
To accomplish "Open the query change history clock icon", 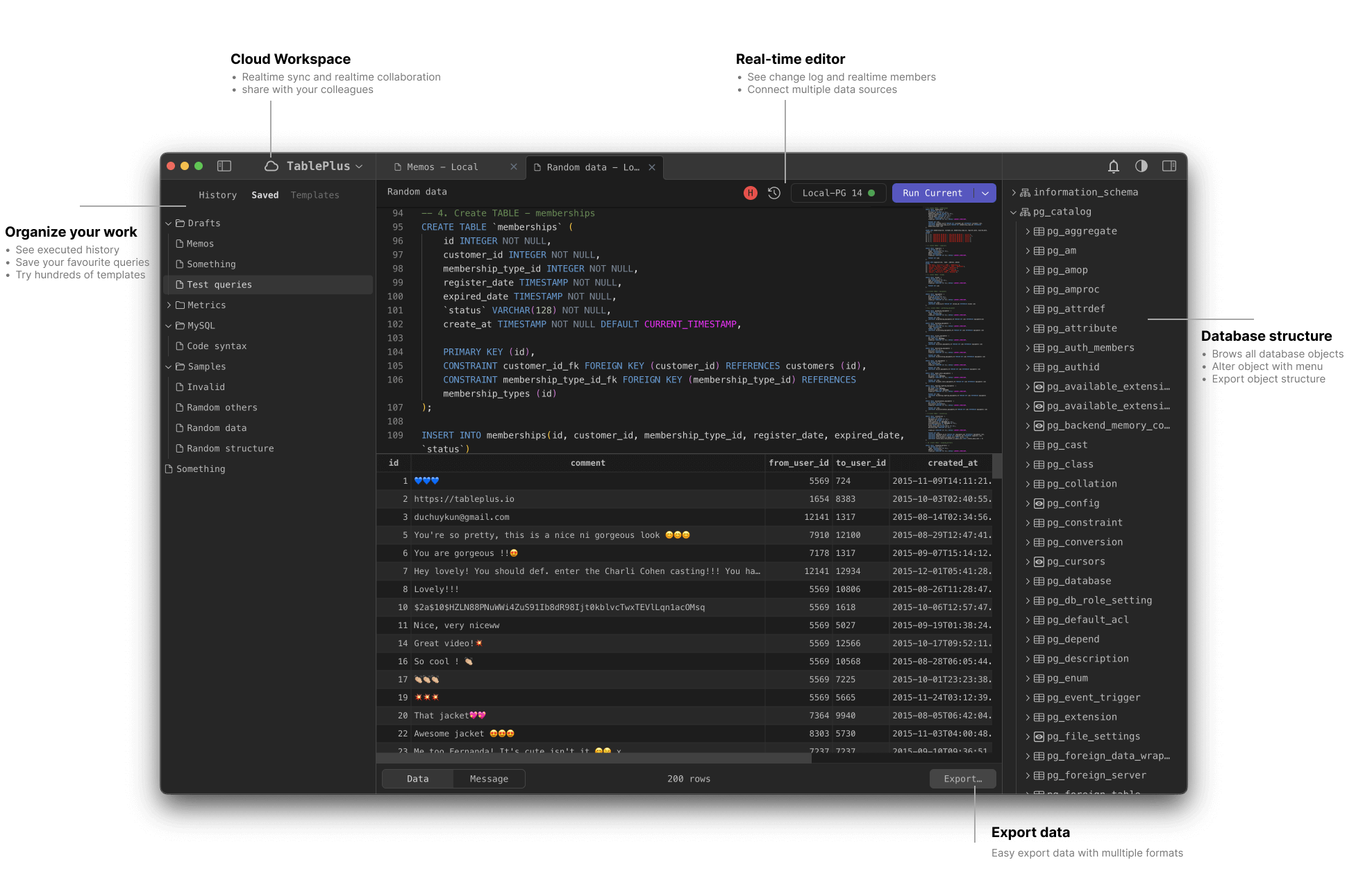I will [774, 193].
